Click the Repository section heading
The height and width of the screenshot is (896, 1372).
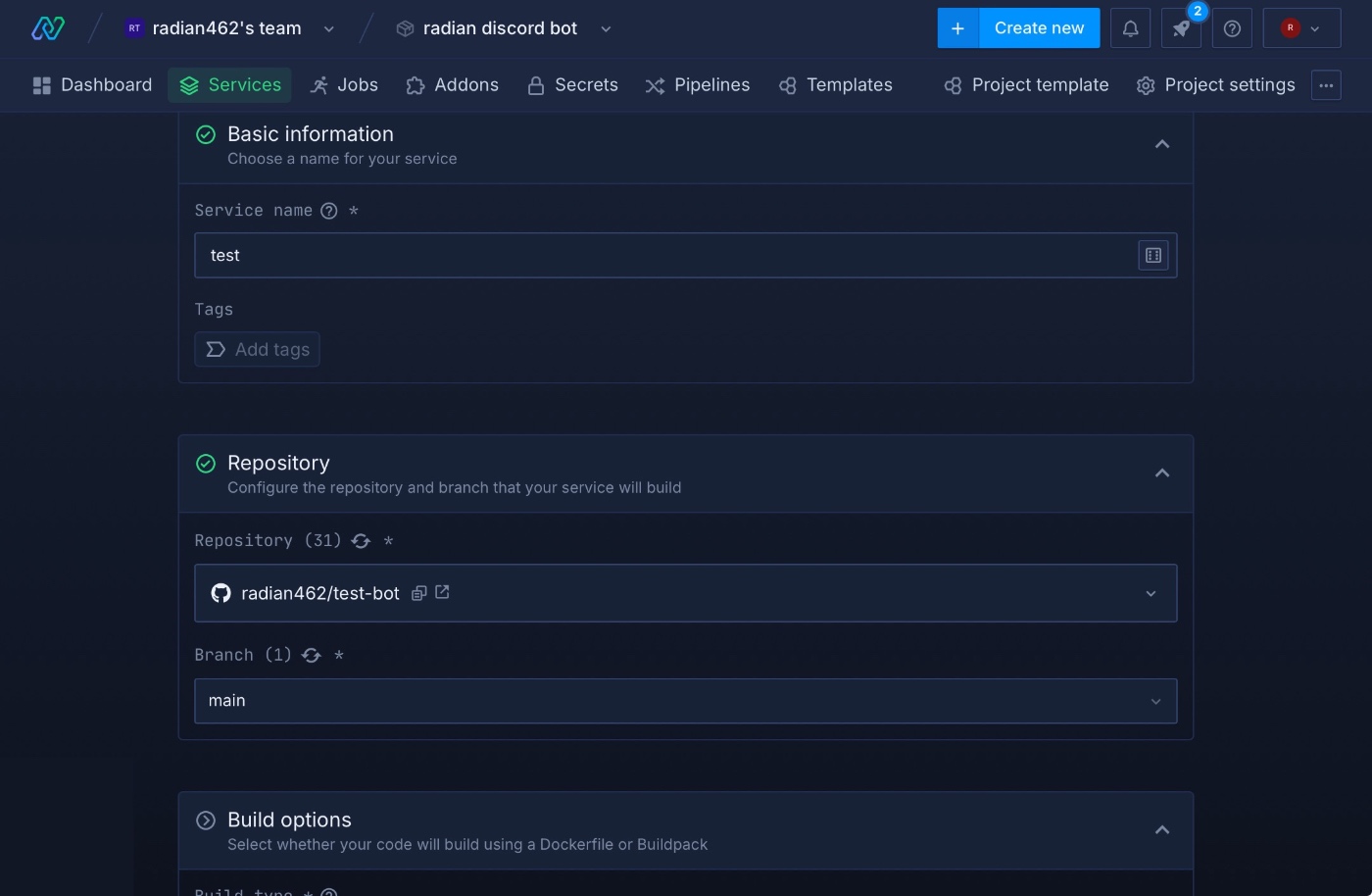click(x=278, y=464)
